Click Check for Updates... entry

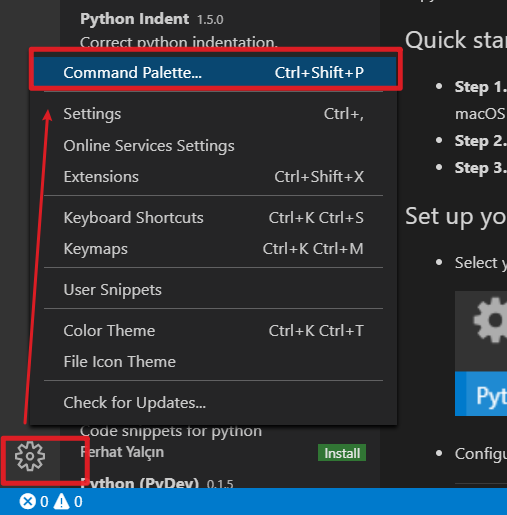(214, 403)
